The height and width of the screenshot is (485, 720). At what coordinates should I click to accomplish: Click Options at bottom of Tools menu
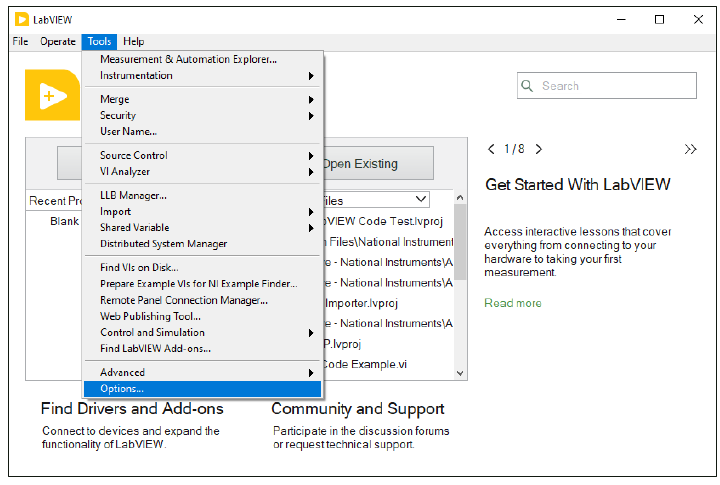point(202,389)
